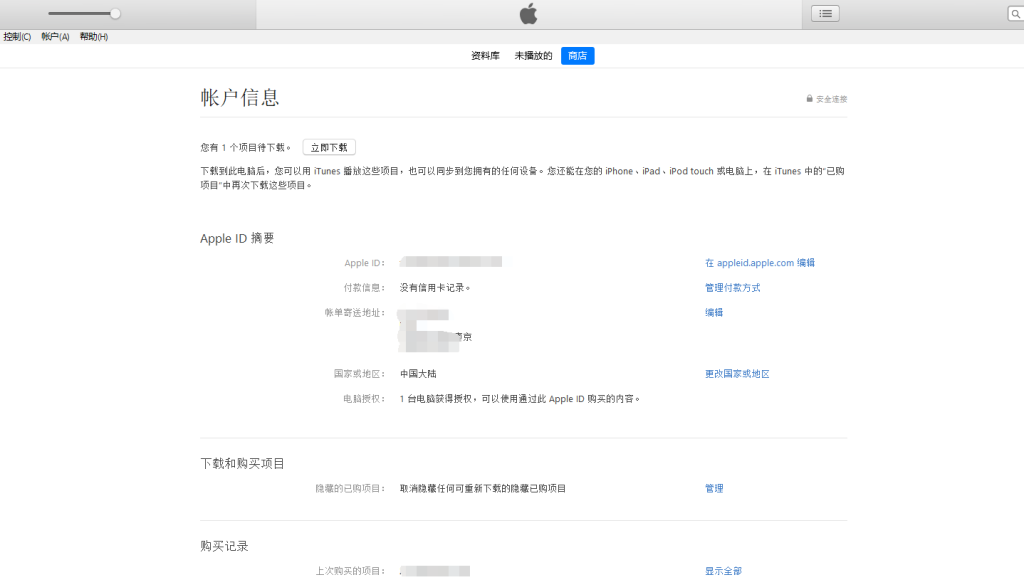This screenshot has height=580, width=1024.
Task: Click the 国家或地区 field label
Action: click(x=360, y=374)
